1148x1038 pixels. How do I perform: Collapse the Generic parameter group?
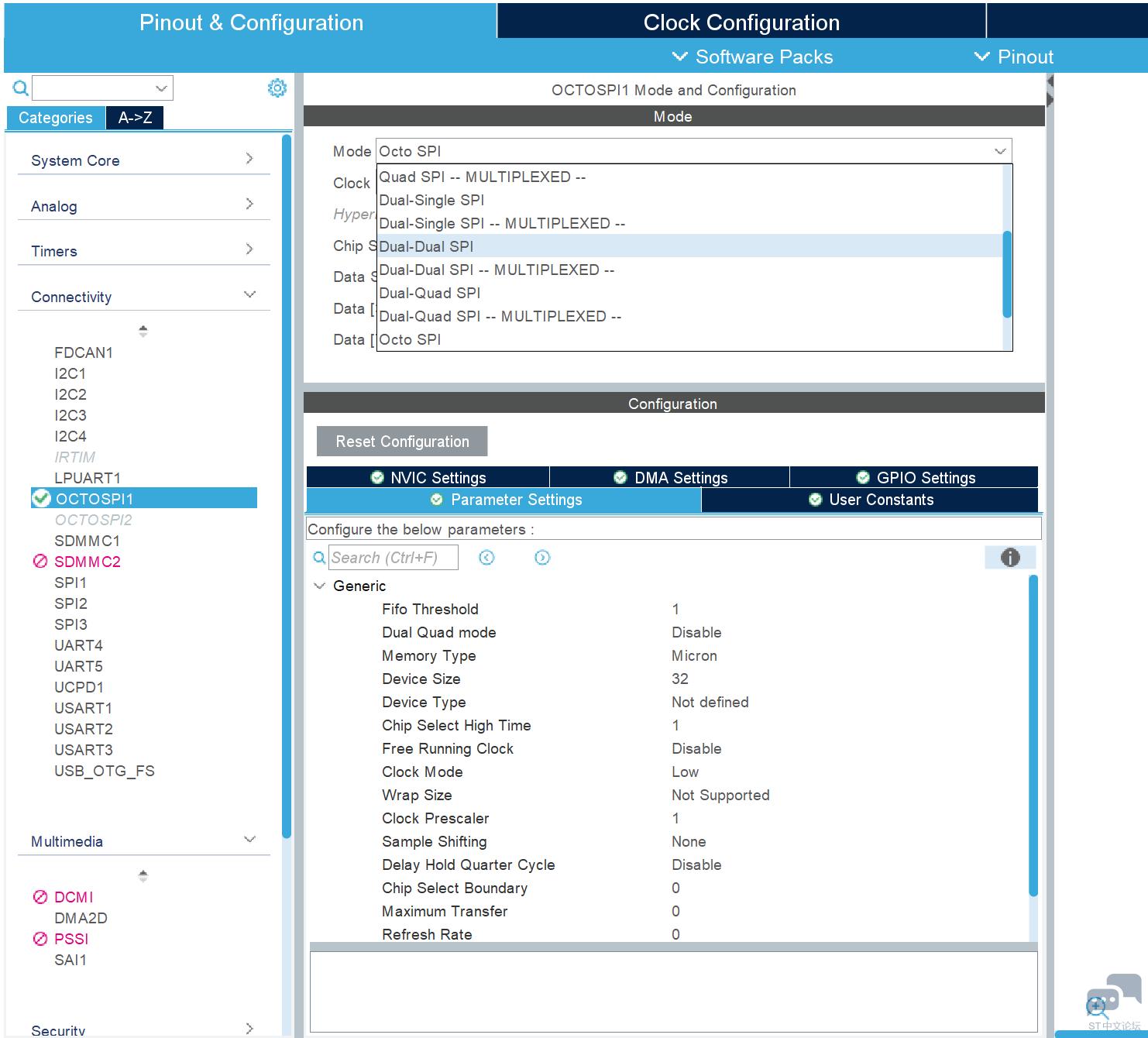click(x=319, y=586)
